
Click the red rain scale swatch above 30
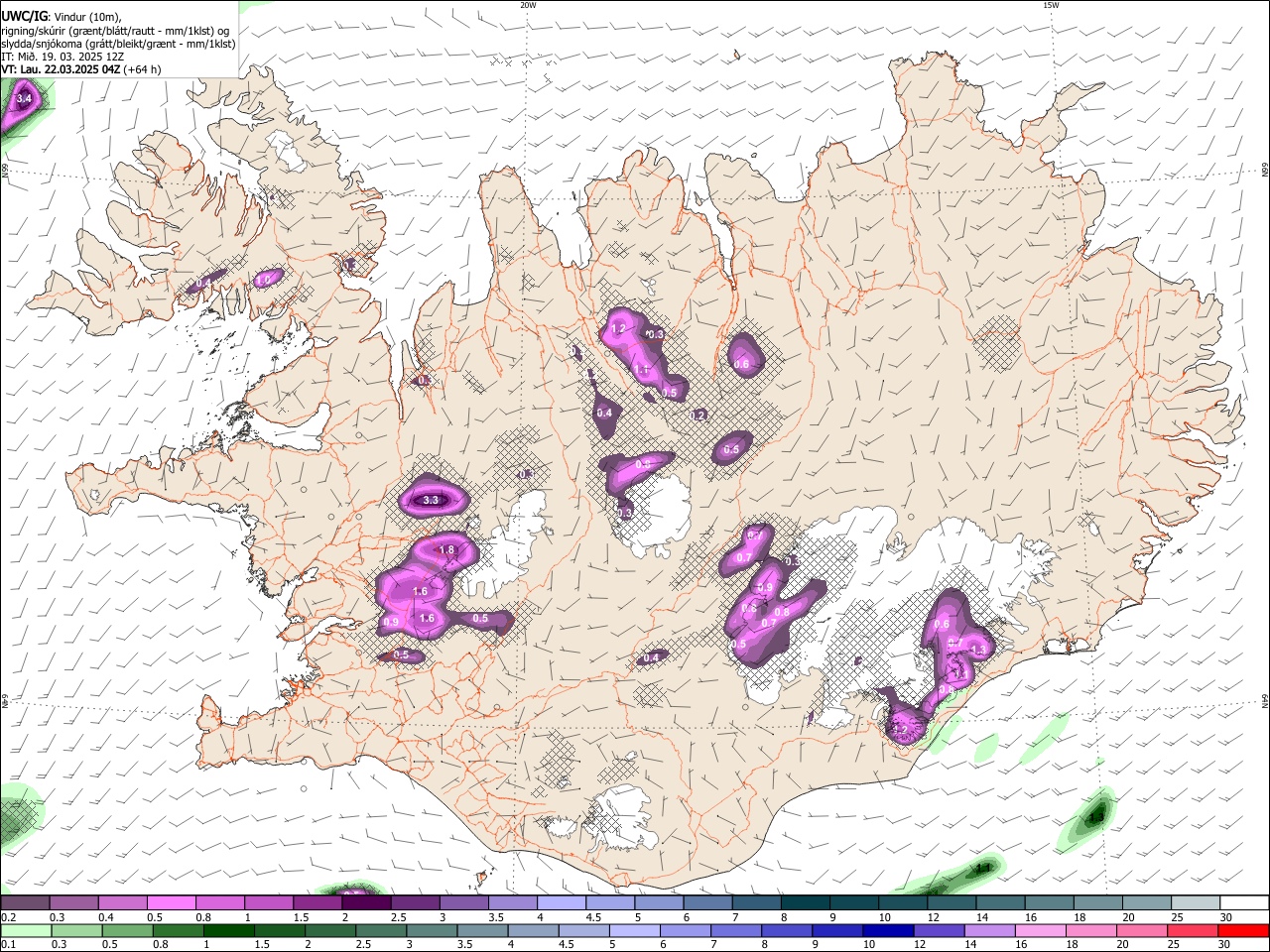(x=1244, y=930)
